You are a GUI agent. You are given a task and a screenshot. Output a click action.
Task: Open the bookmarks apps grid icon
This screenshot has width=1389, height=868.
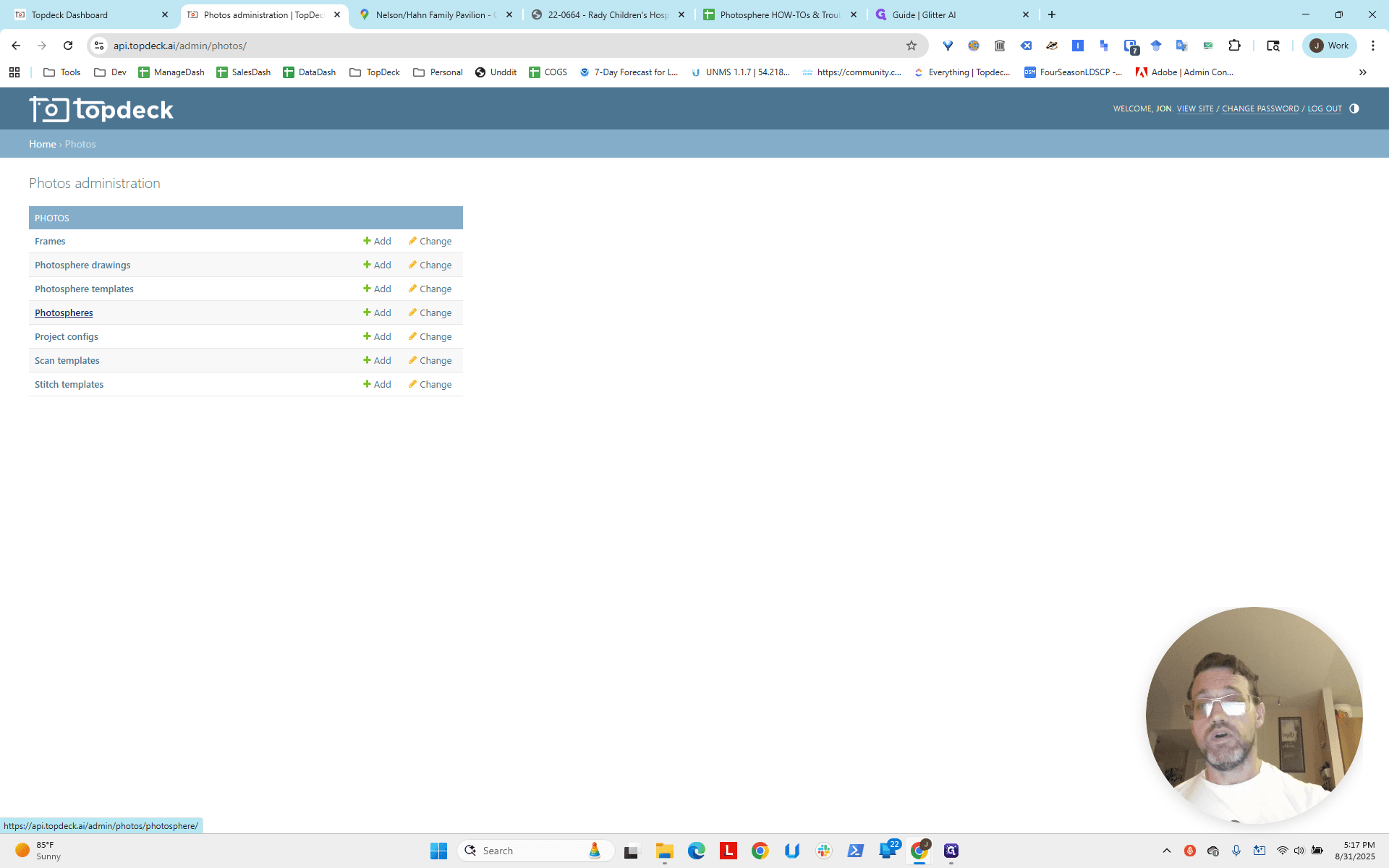14,72
